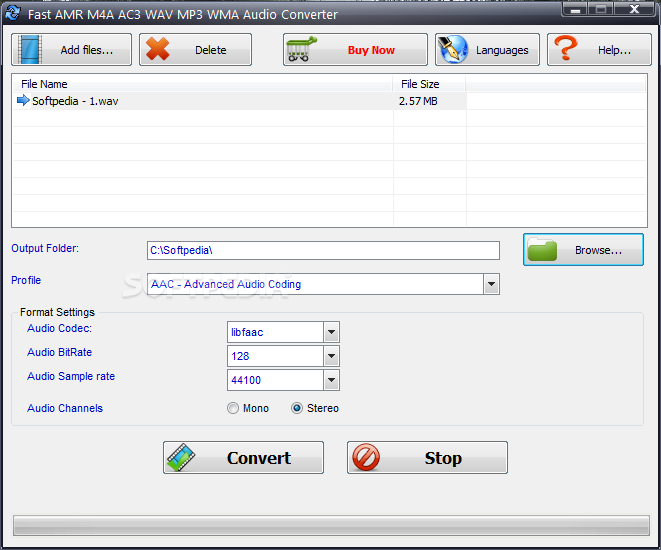This screenshot has height=550, width=661.
Task: Click the blue arrow icon beside Softpedia - 1.wav
Action: click(23, 101)
